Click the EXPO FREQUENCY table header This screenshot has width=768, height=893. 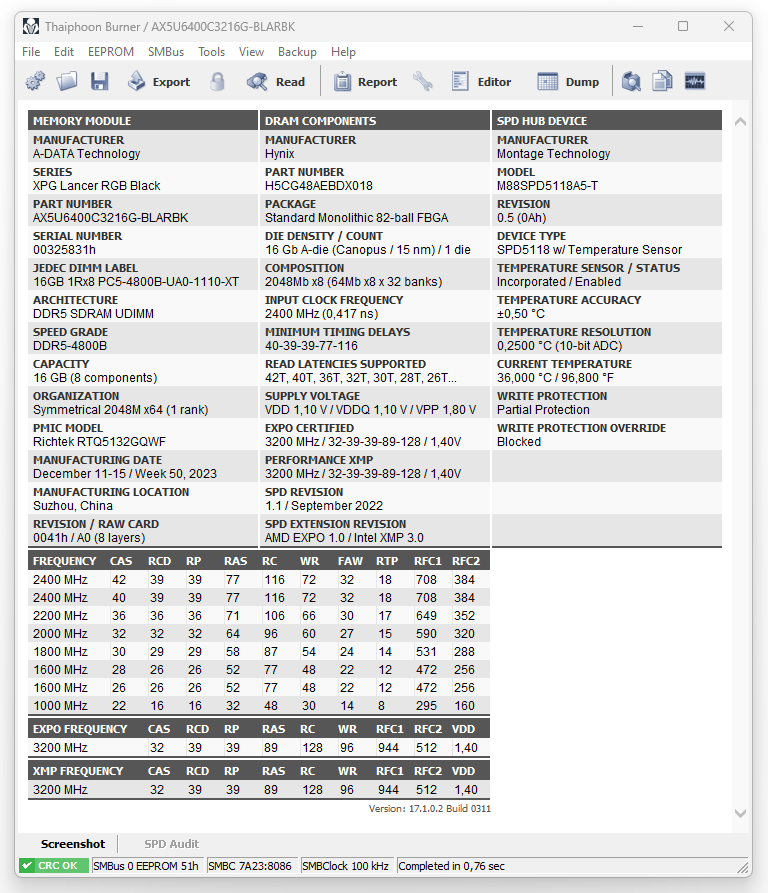click(x=80, y=729)
